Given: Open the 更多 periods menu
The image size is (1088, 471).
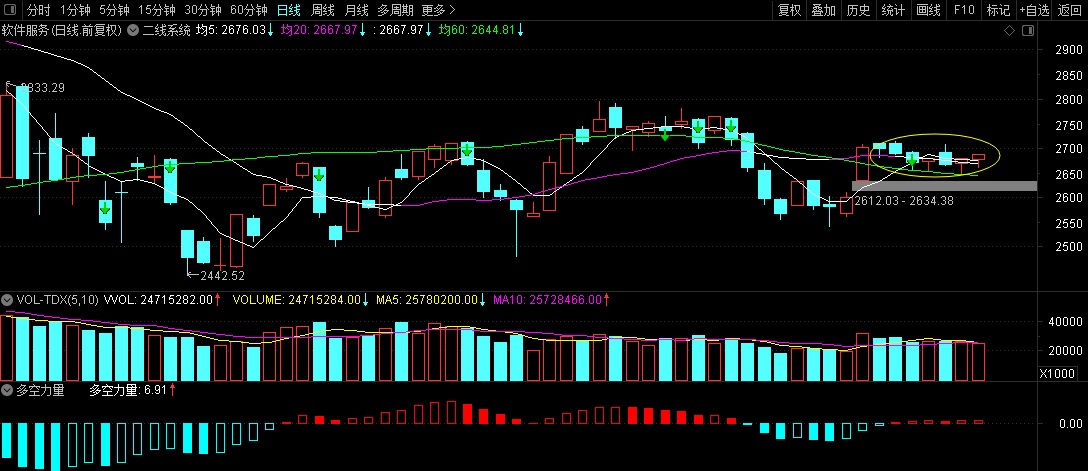Looking at the screenshot, I should [437, 10].
